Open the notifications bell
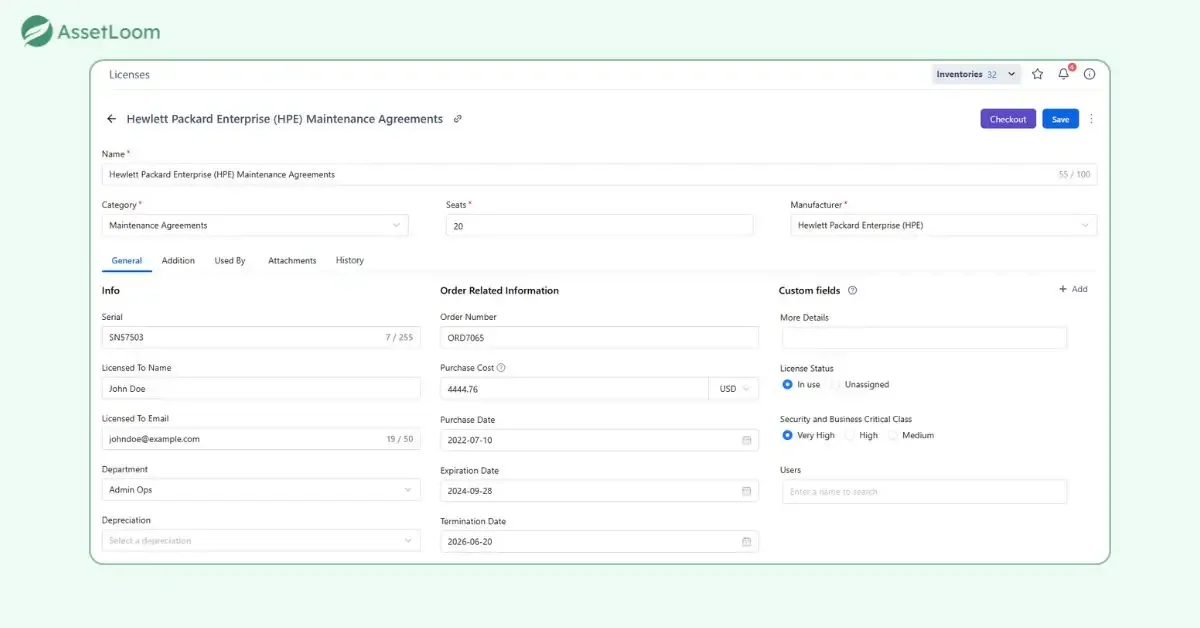 click(x=1064, y=74)
